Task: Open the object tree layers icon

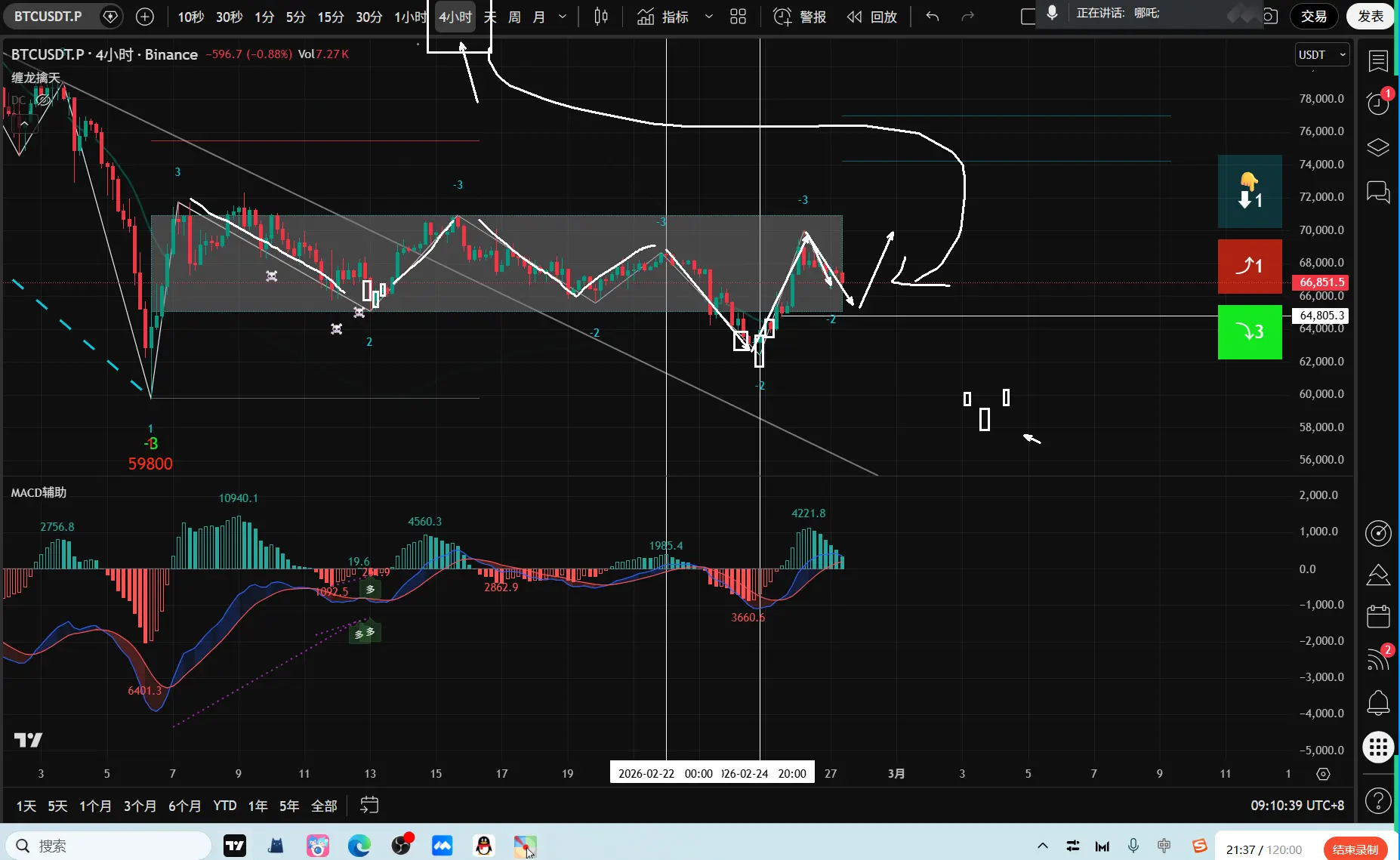Action: coord(1378,147)
